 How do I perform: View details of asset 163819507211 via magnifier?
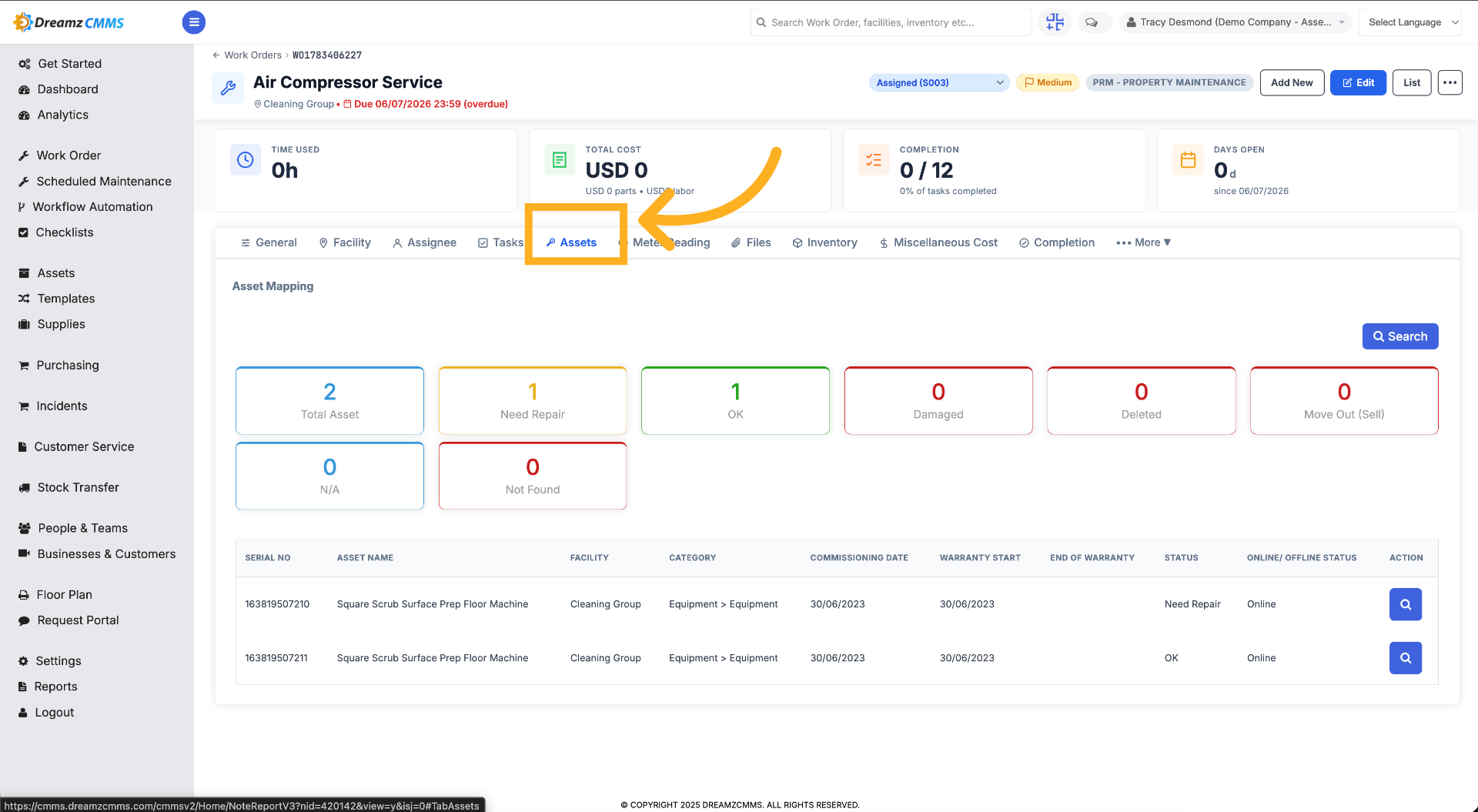(1405, 658)
